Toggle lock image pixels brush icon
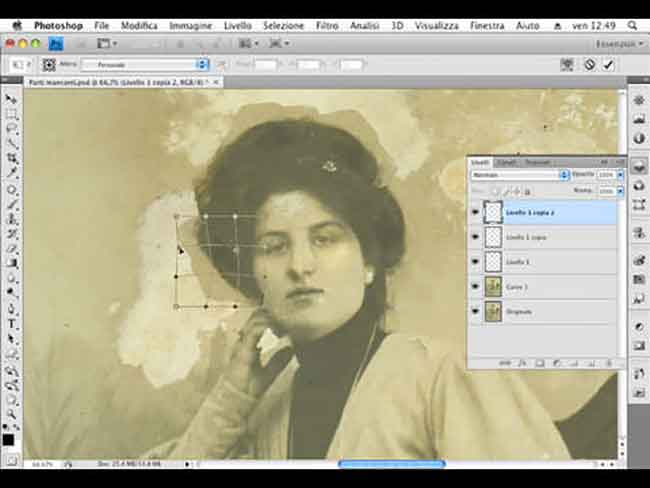Screen dimensions: 650x488 [506, 192]
